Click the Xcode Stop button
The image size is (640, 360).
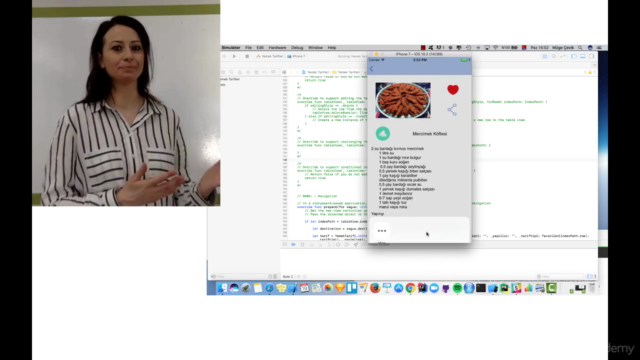point(247,56)
